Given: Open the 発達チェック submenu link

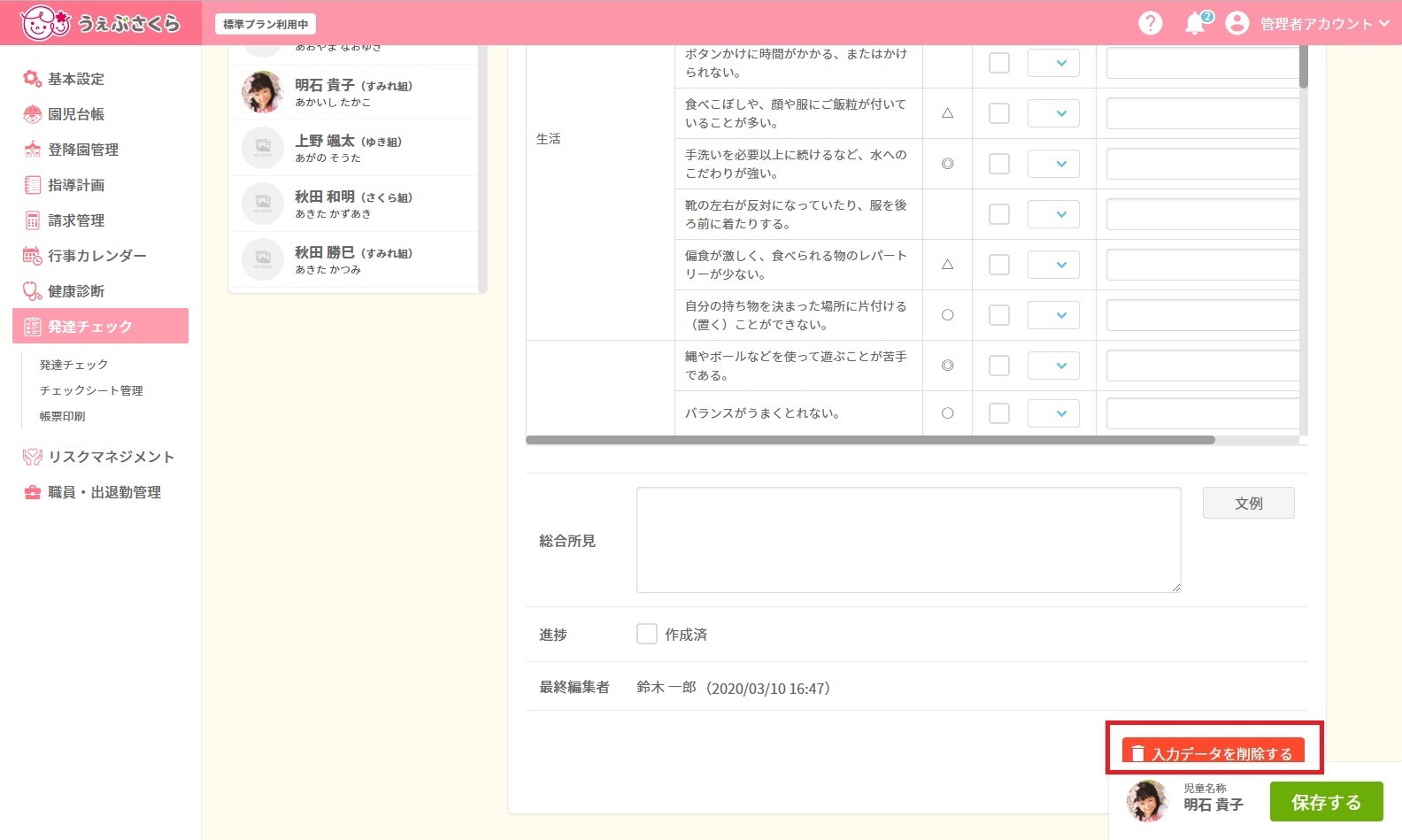Looking at the screenshot, I should [x=73, y=365].
